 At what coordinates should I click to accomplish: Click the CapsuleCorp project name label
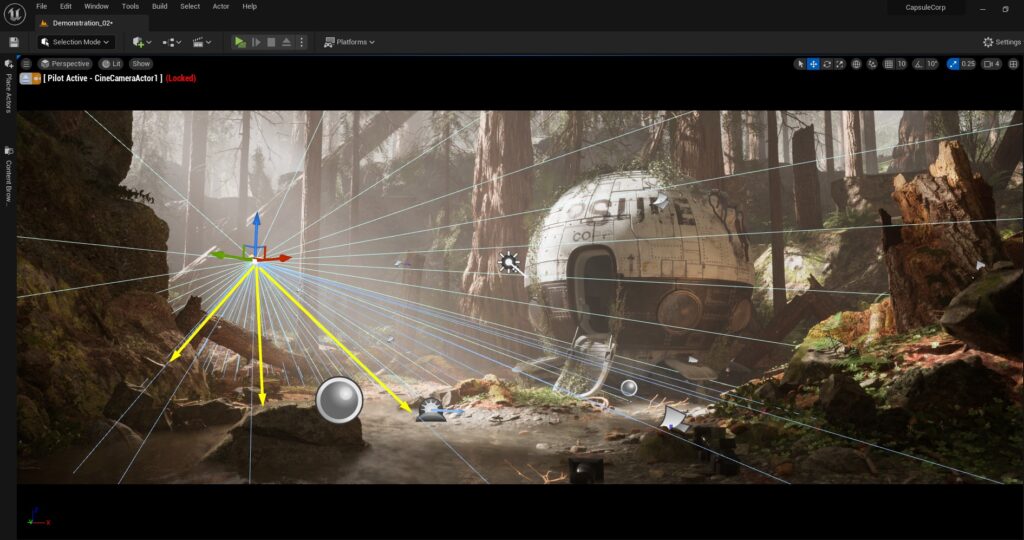click(925, 7)
